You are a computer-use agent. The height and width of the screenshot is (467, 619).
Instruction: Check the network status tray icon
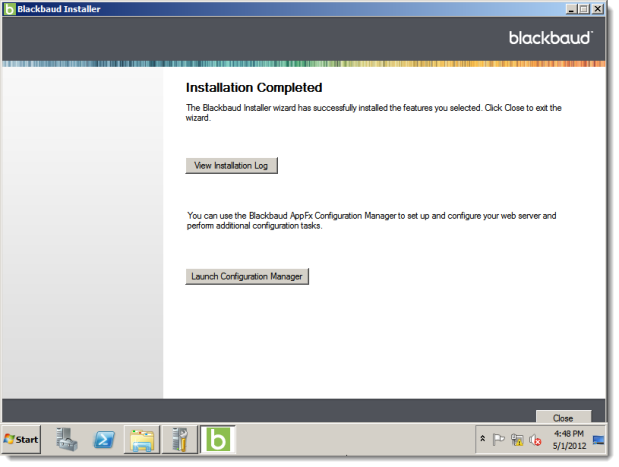[x=517, y=439]
